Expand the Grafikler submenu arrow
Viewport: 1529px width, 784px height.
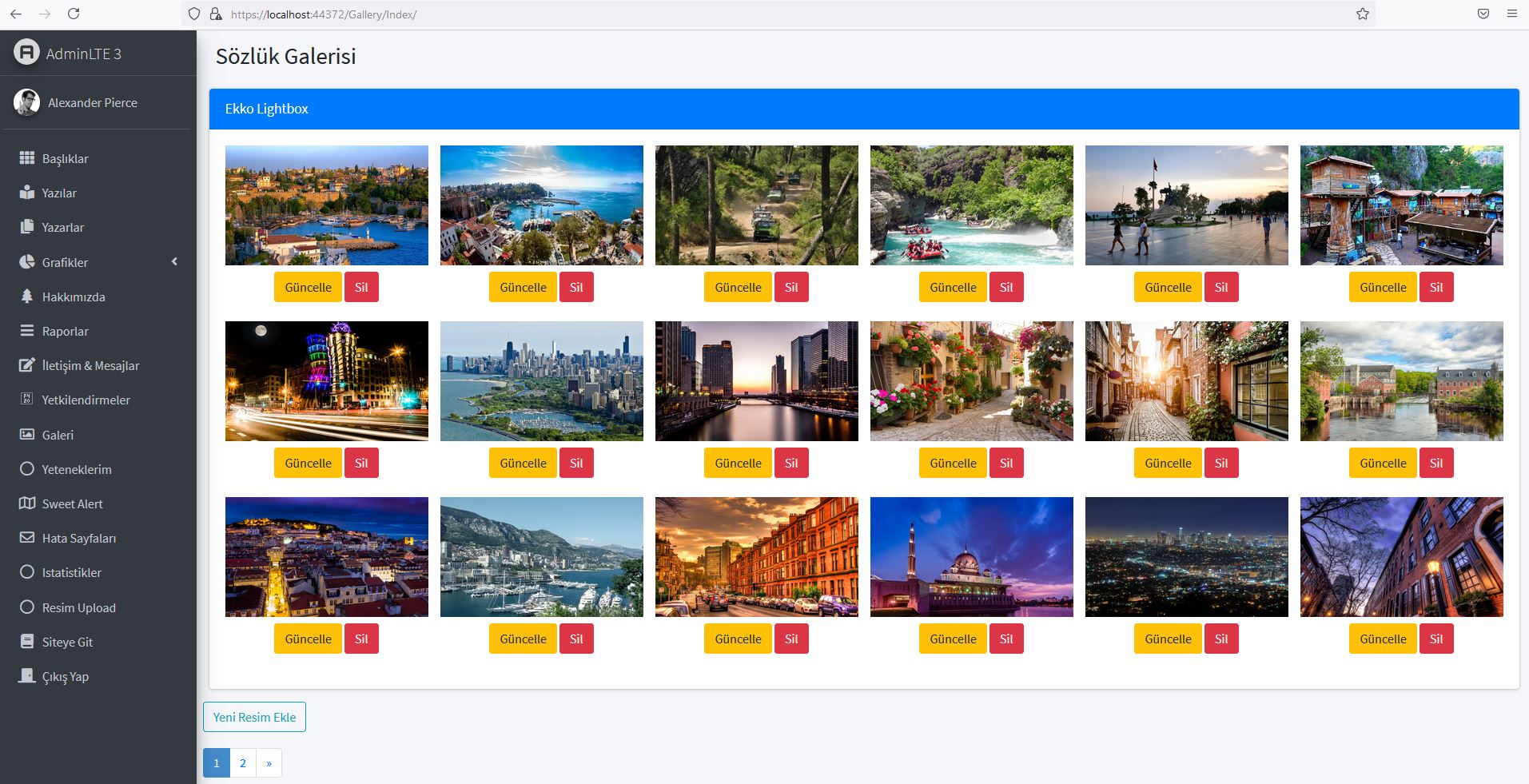(x=174, y=262)
